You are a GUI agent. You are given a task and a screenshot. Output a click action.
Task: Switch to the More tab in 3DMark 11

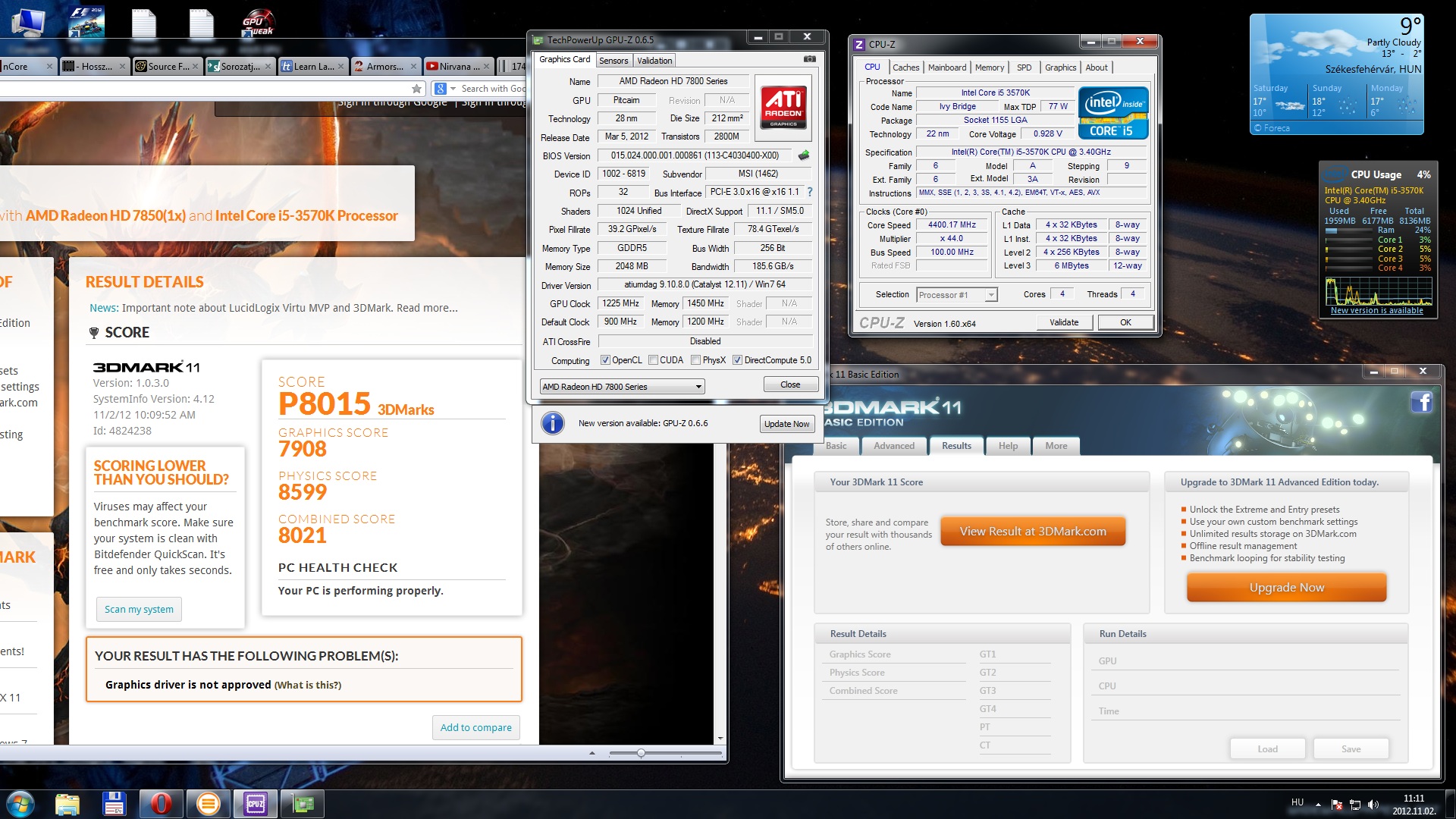(x=1056, y=446)
